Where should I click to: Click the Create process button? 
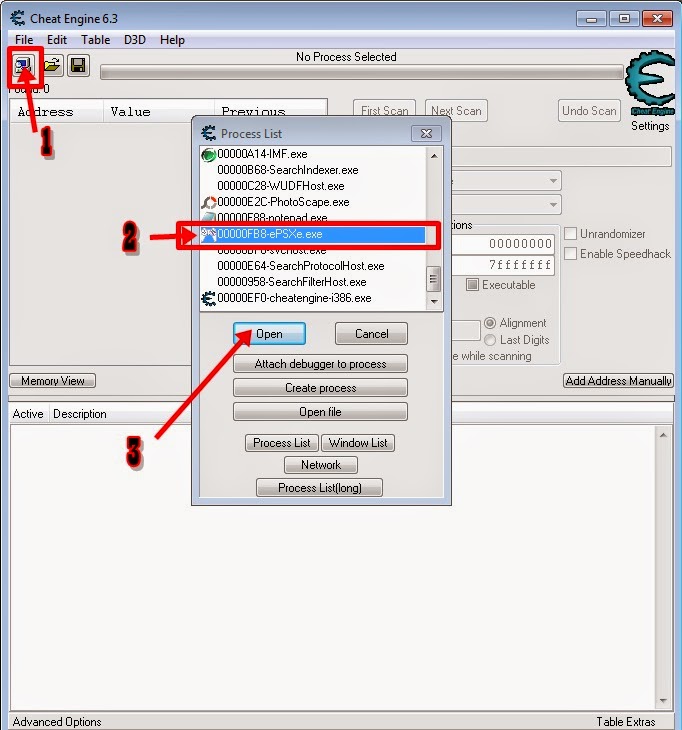320,388
